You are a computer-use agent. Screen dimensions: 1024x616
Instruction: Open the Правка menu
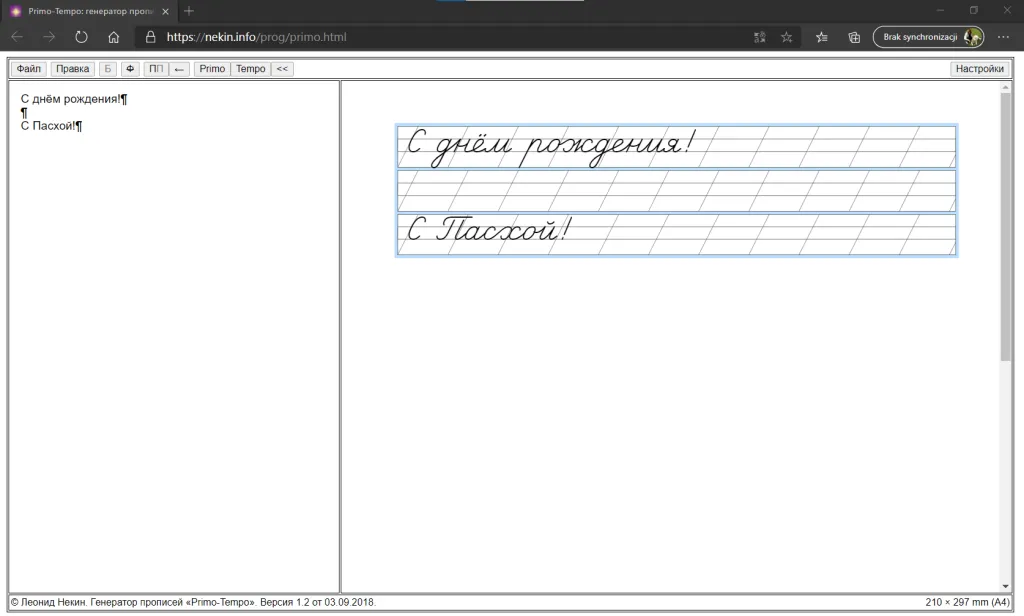72,69
